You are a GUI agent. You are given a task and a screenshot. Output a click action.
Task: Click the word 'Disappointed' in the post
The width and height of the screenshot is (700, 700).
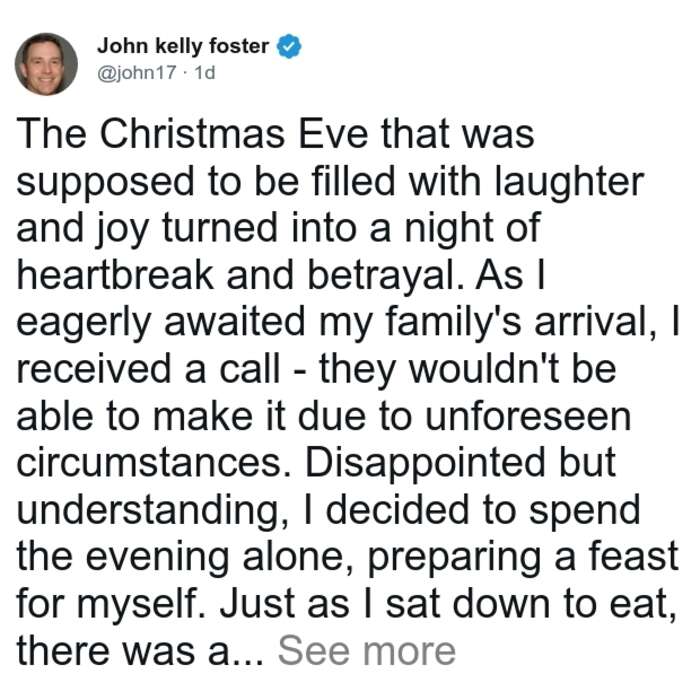pyautogui.click(x=425, y=463)
